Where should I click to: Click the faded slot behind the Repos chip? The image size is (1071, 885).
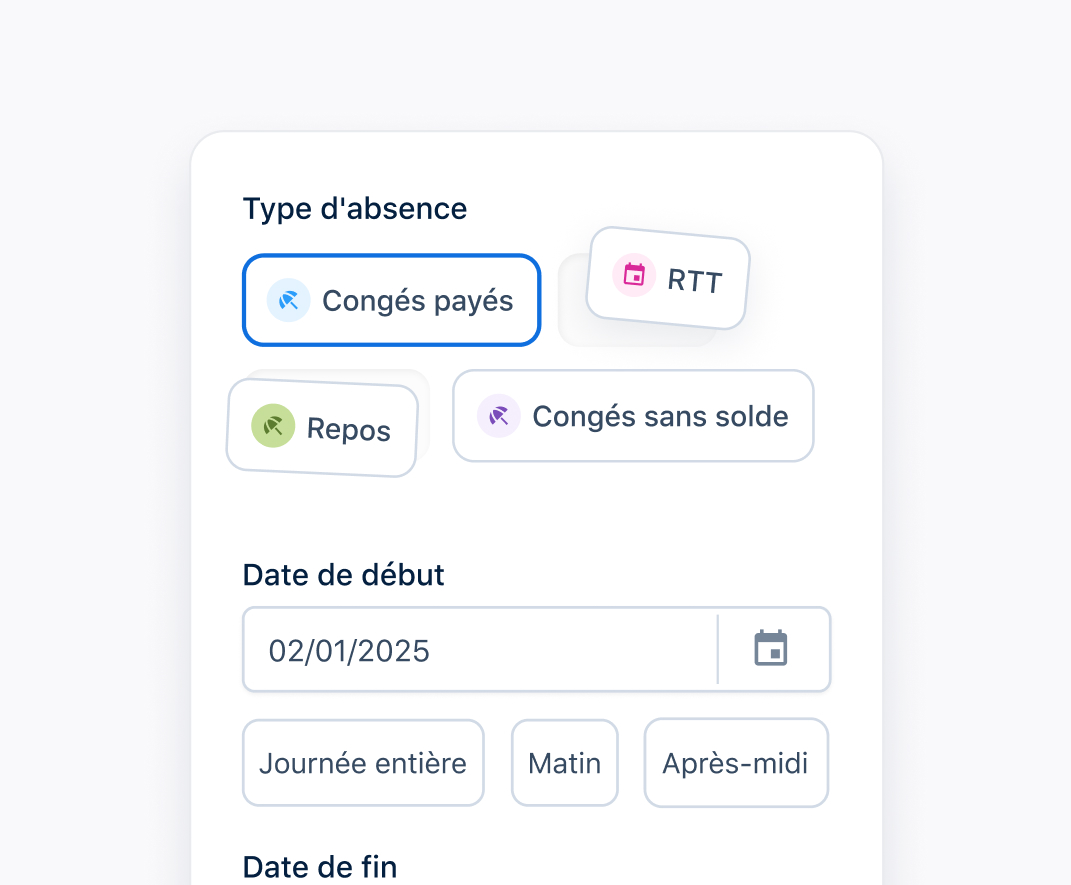pos(424,410)
